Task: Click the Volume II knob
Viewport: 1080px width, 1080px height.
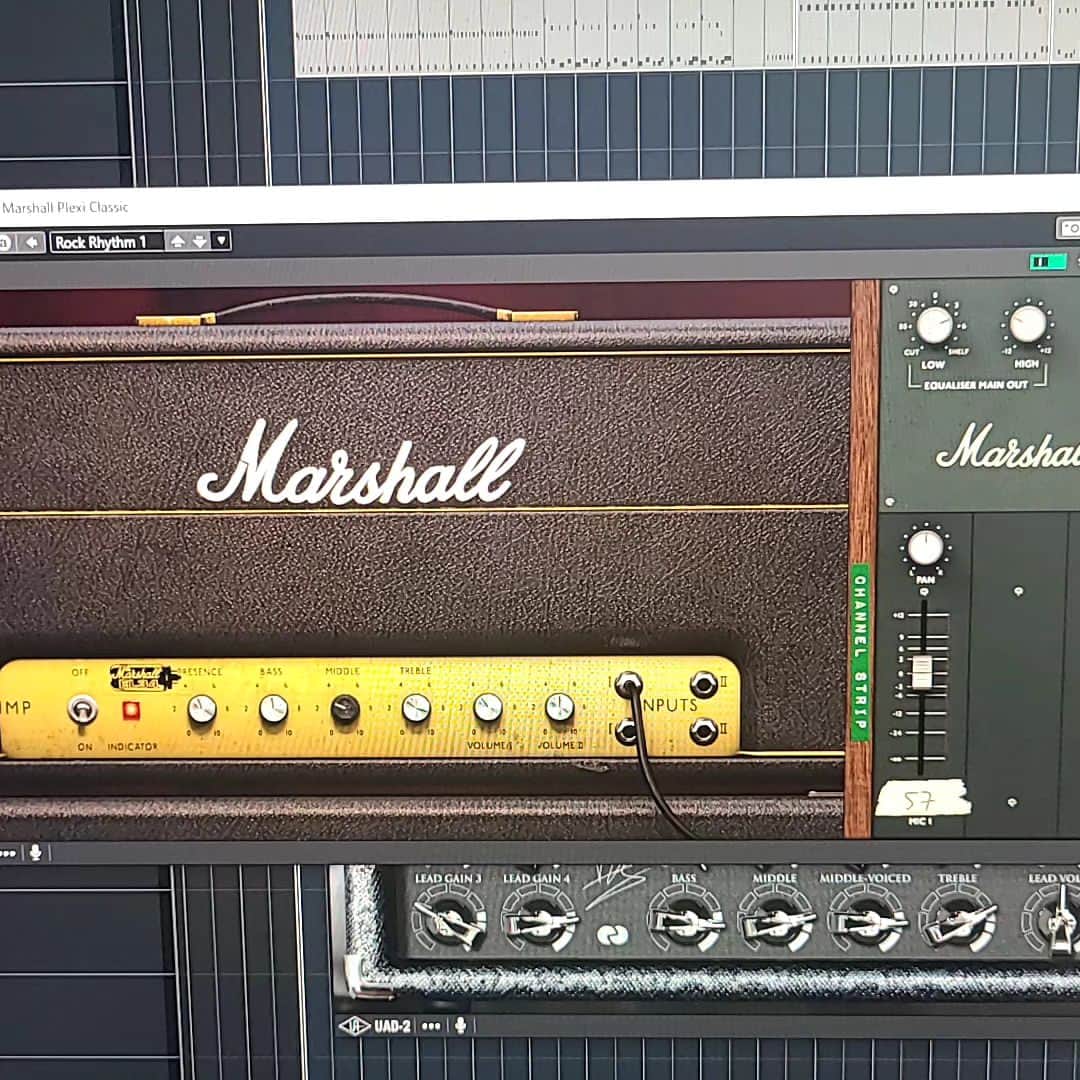Action: (x=559, y=707)
